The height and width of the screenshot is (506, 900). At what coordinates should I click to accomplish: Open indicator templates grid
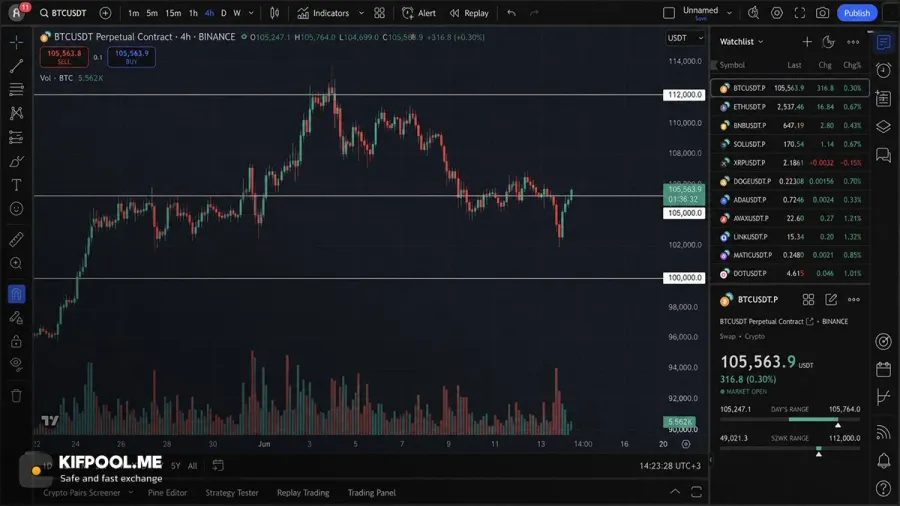(379, 13)
